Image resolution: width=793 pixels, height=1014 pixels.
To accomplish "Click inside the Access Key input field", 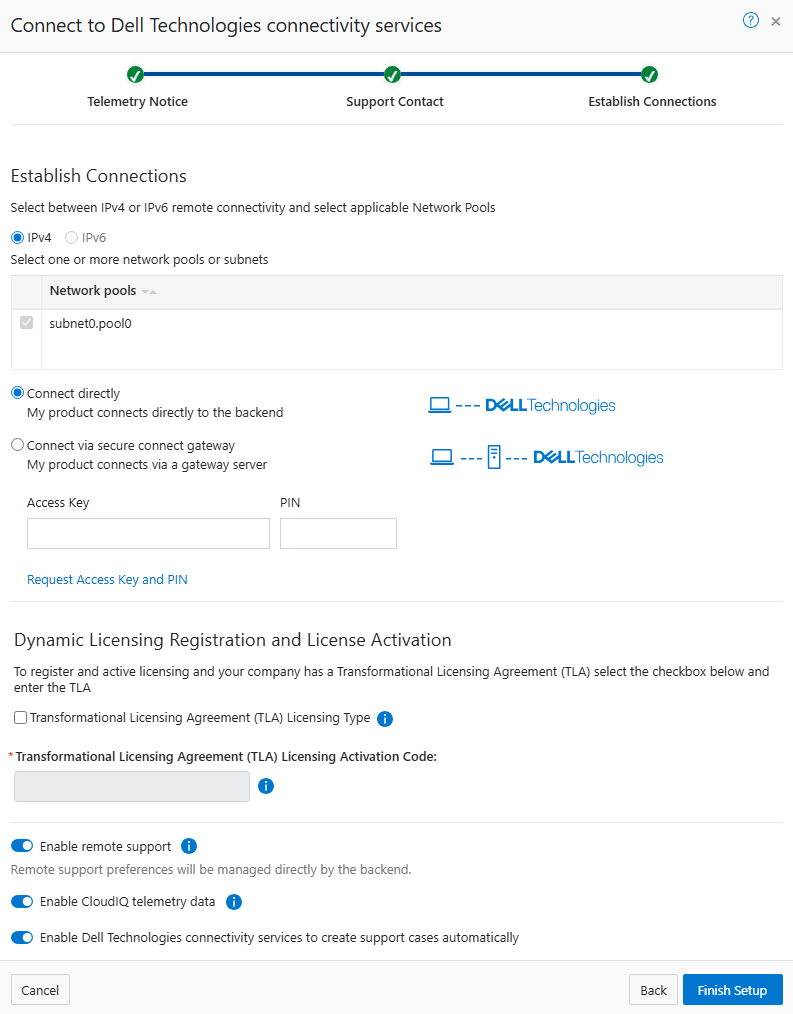I will pyautogui.click(x=147, y=533).
